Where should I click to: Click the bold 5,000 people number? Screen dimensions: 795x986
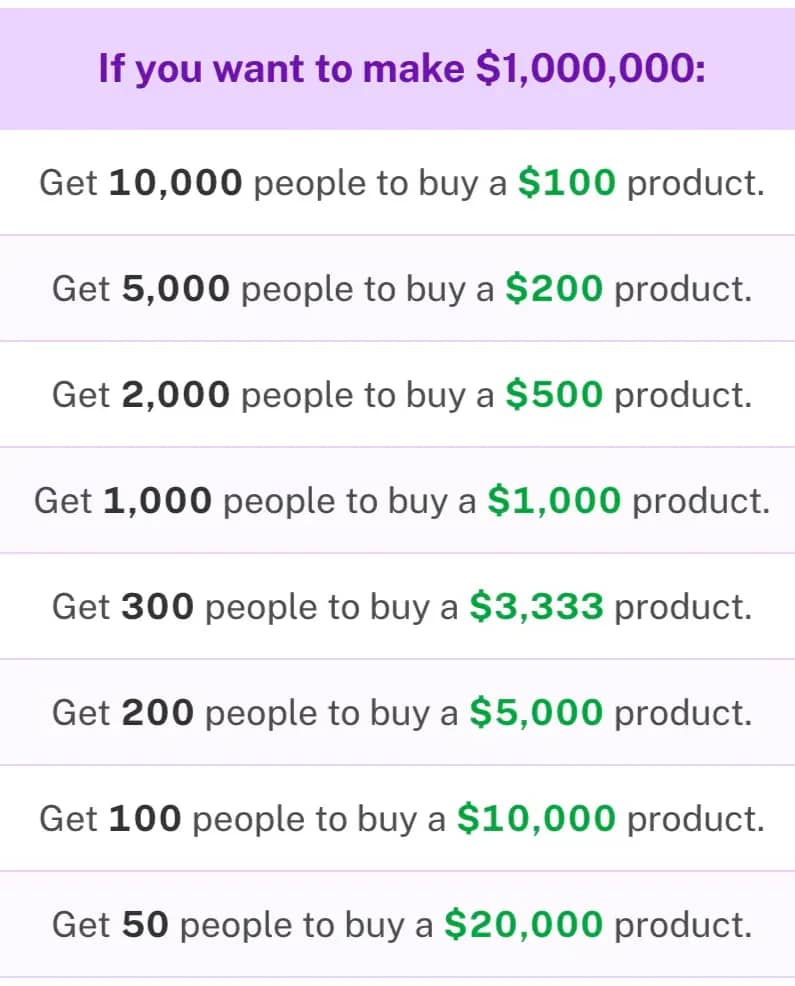(176, 289)
